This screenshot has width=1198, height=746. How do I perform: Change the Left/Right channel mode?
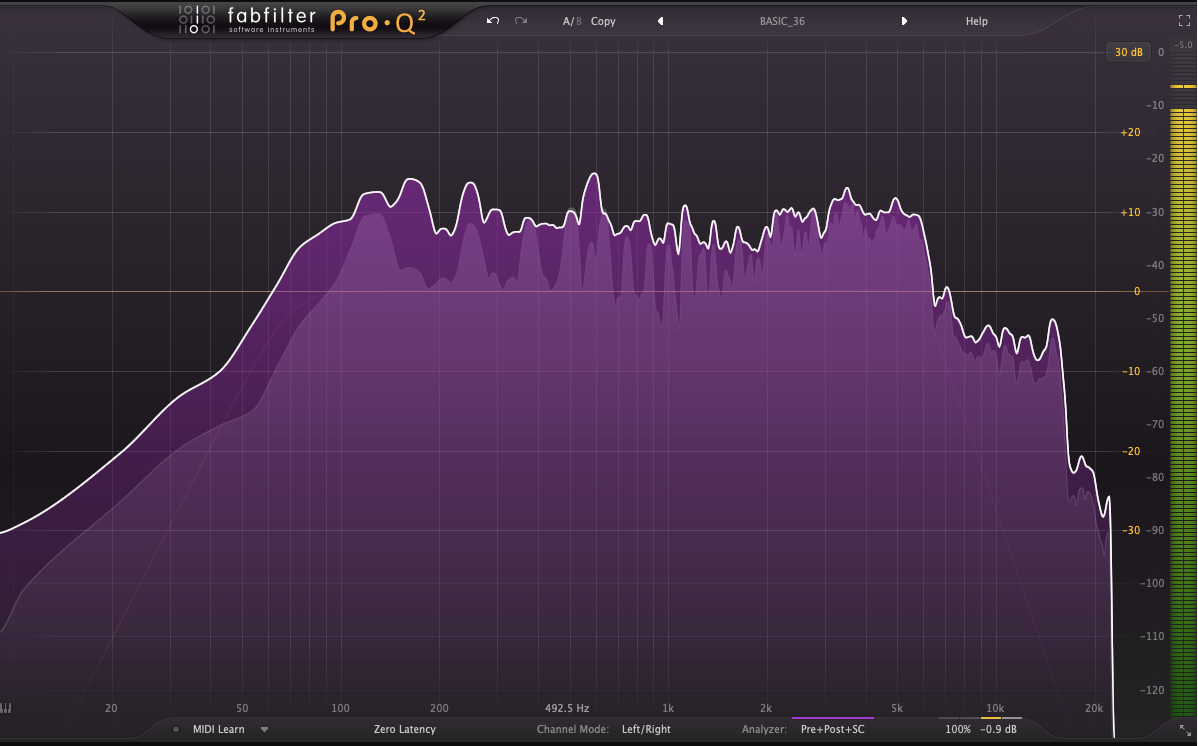pos(645,730)
